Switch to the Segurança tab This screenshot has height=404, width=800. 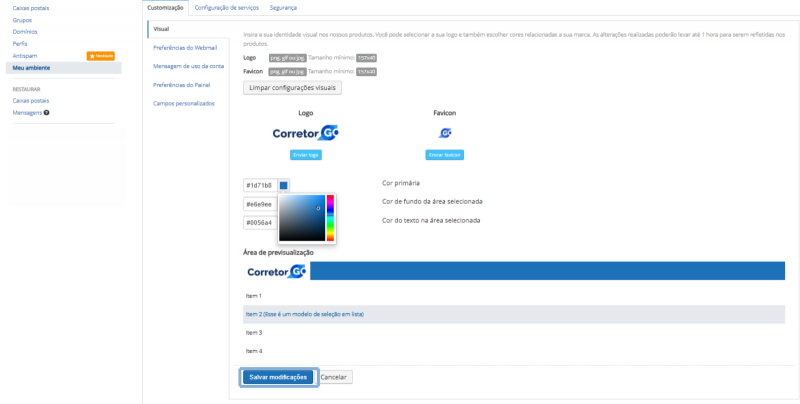pos(283,8)
